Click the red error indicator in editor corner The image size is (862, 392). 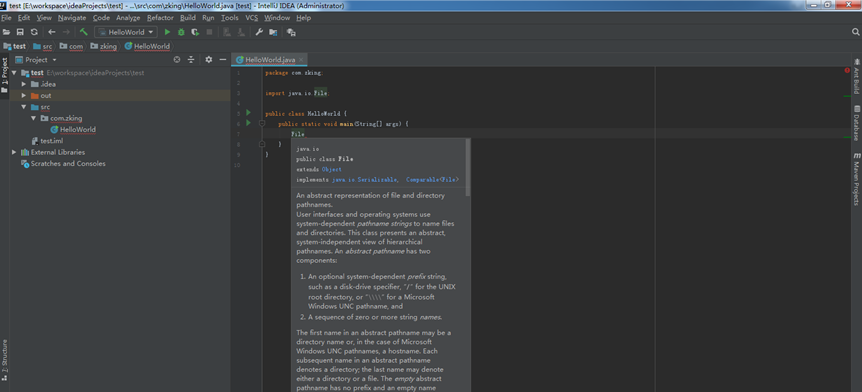tap(847, 70)
